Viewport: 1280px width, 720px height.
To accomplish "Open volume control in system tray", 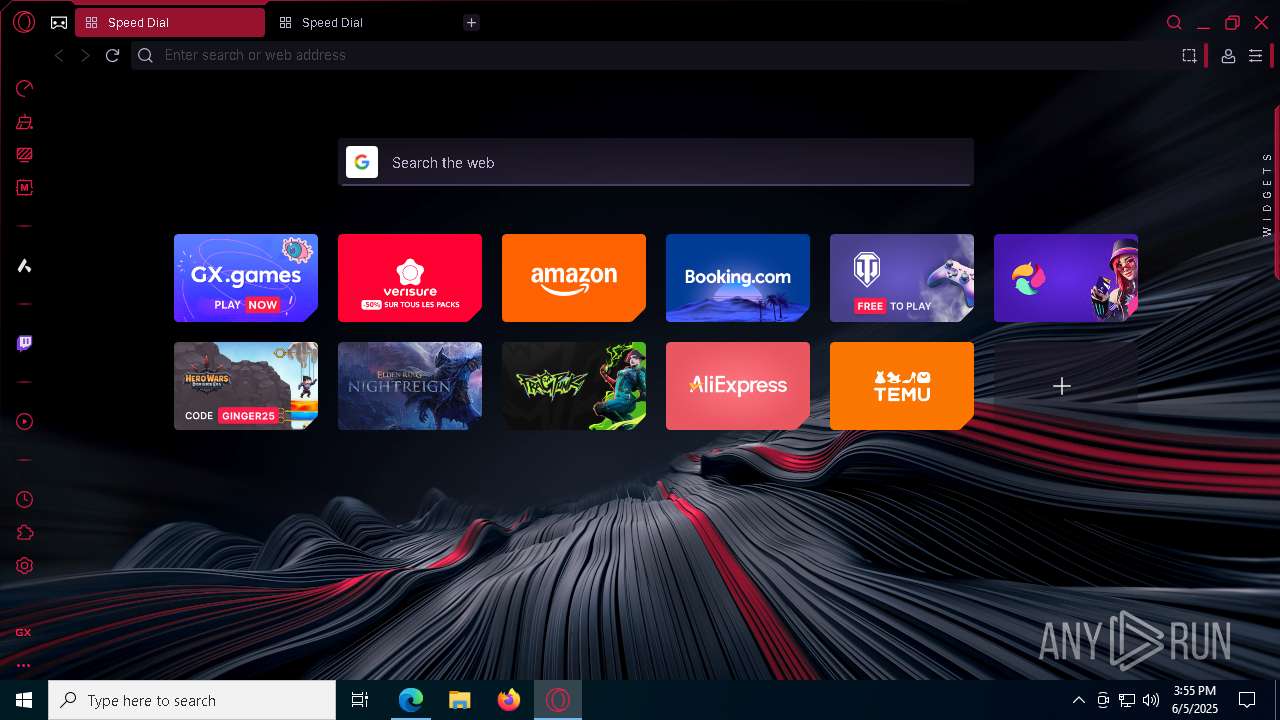I will click(1151, 700).
